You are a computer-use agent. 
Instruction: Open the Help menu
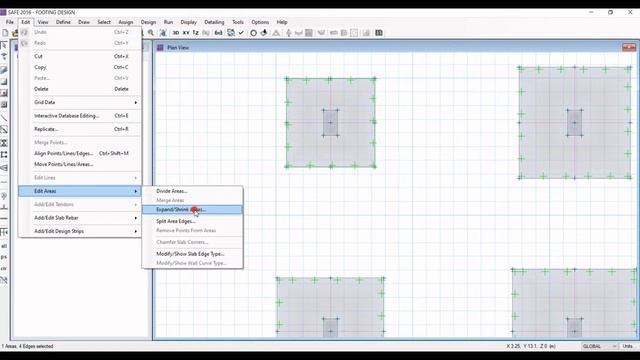coord(282,22)
